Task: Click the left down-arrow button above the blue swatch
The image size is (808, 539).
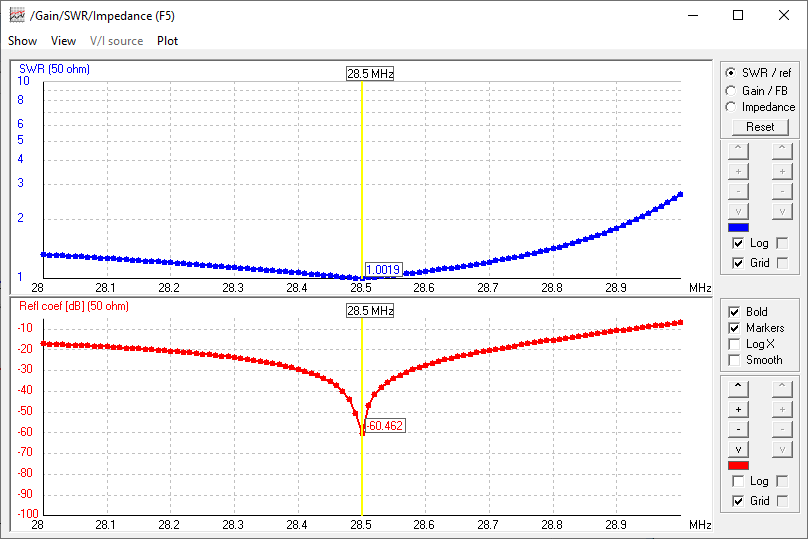Action: click(x=738, y=212)
